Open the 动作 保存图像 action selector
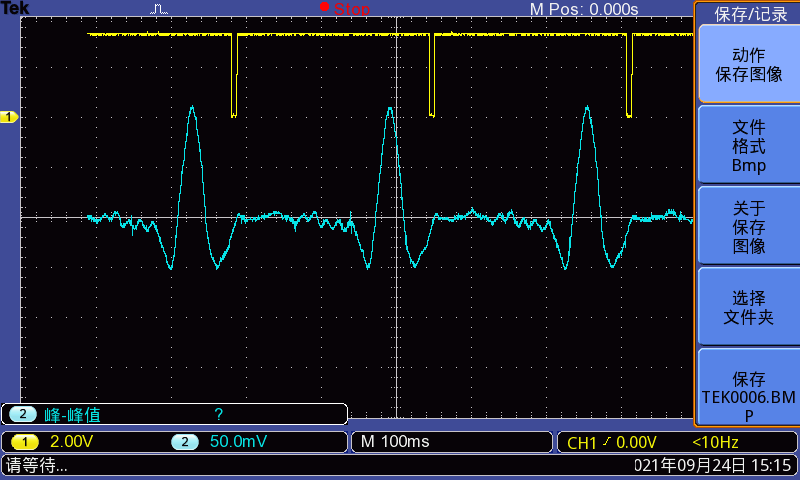This screenshot has width=800, height=480. click(x=748, y=64)
